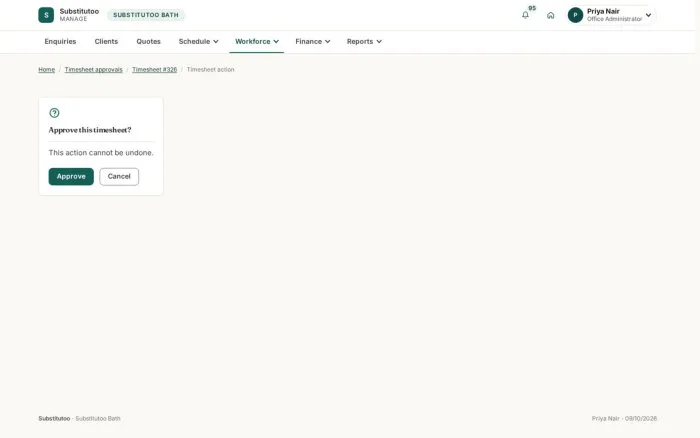This screenshot has width=700, height=438.
Task: Go to the Enquiries tab
Action: tap(60, 42)
